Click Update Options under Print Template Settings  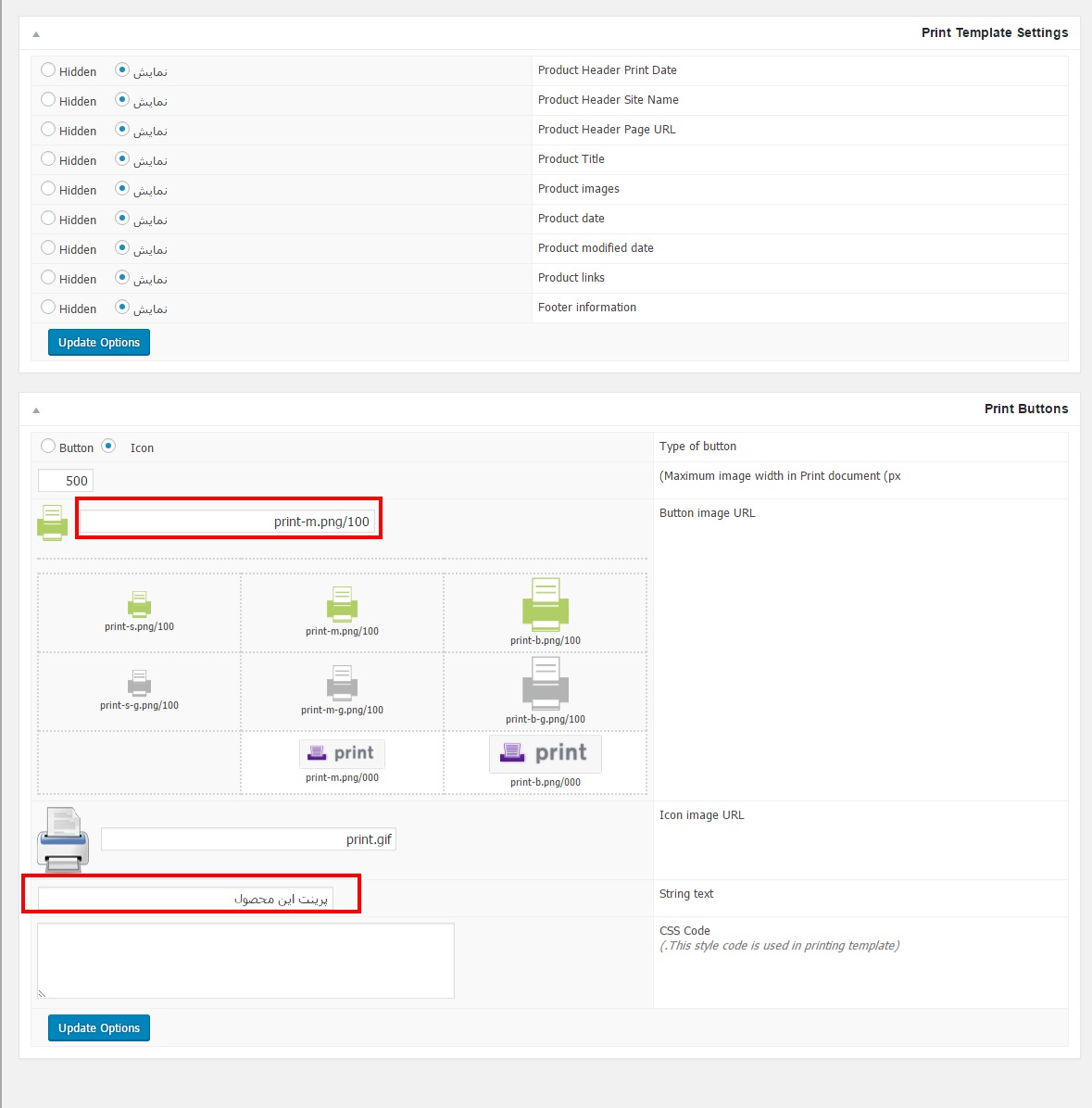(x=99, y=342)
